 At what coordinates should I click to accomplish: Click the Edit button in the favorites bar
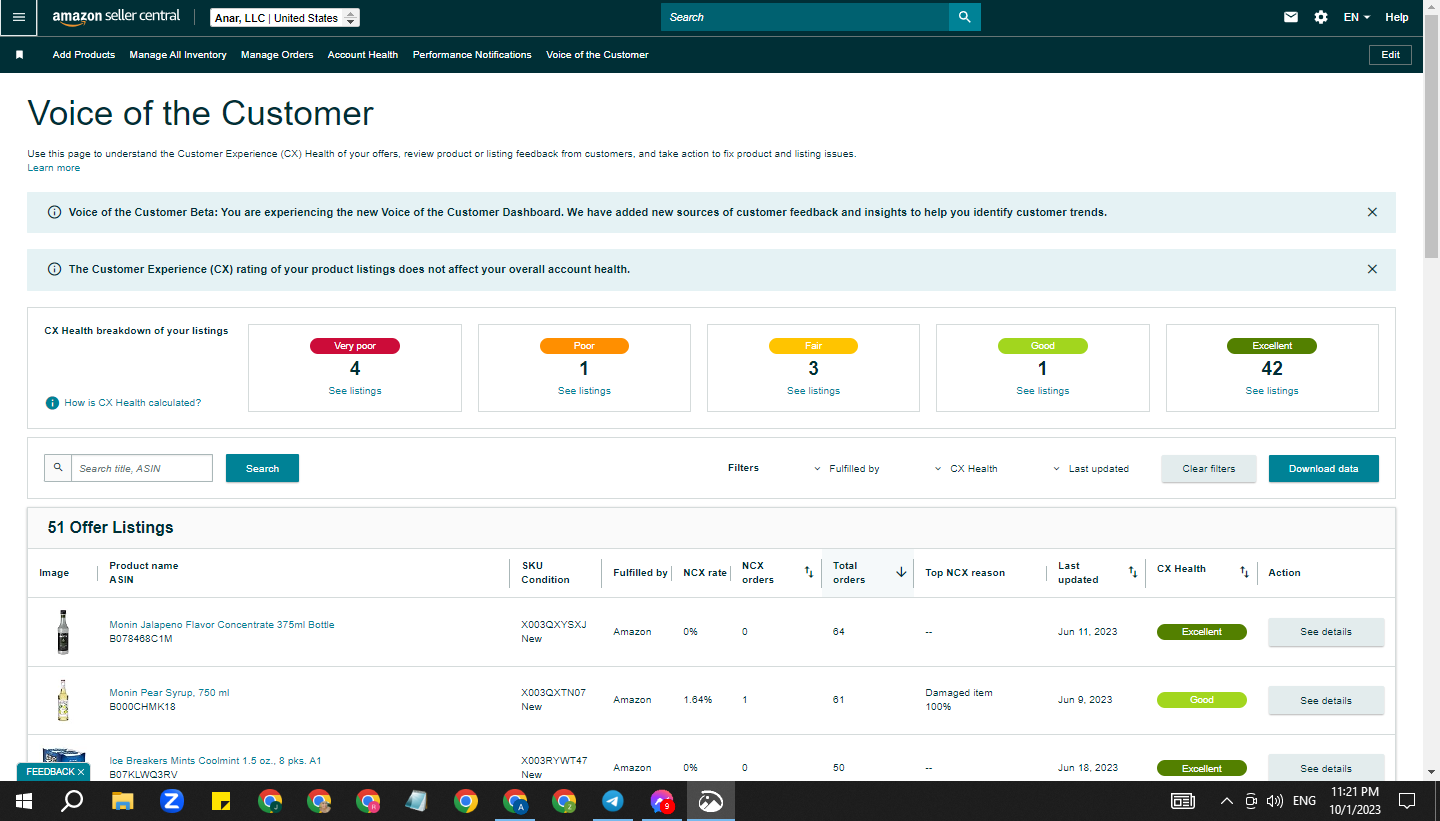[x=1390, y=55]
